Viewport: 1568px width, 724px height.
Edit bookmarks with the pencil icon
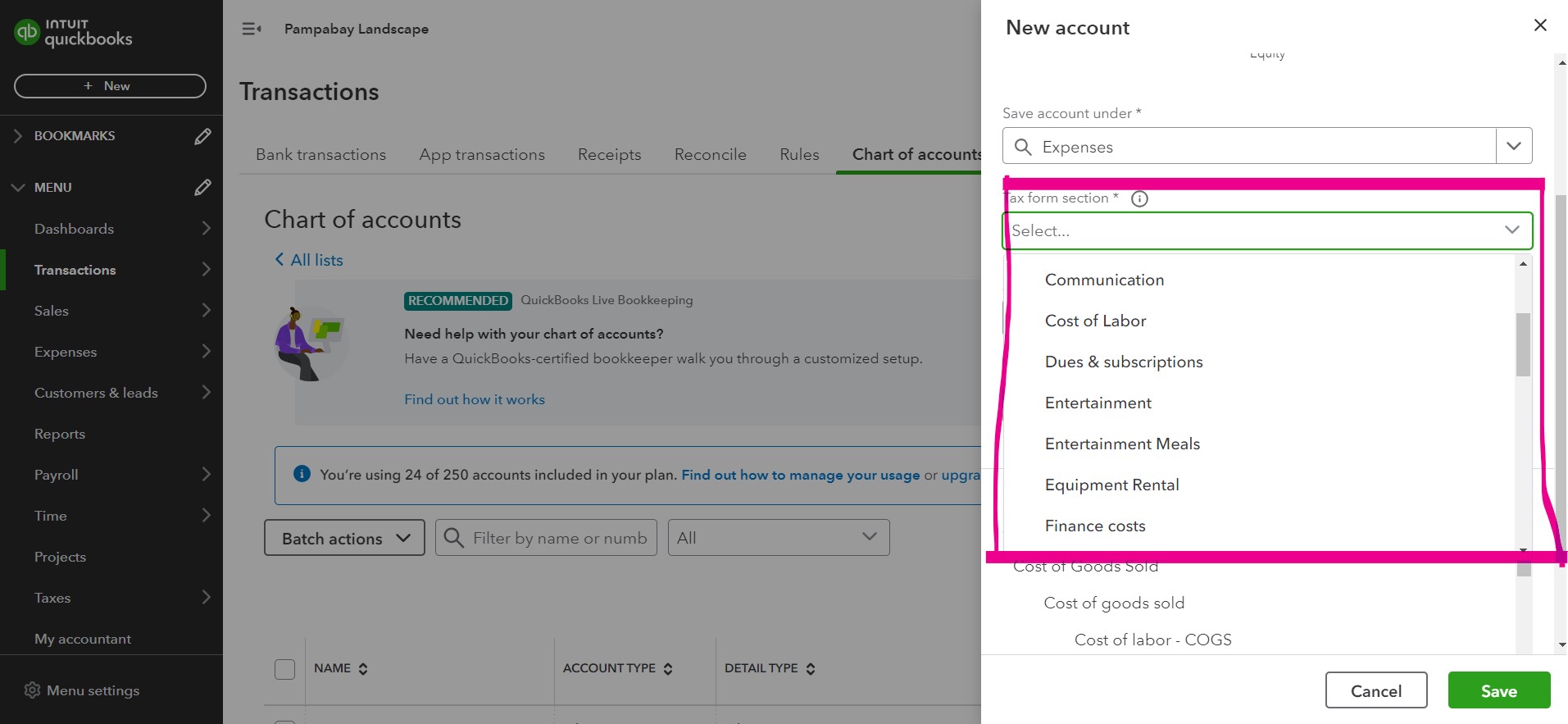(202, 136)
